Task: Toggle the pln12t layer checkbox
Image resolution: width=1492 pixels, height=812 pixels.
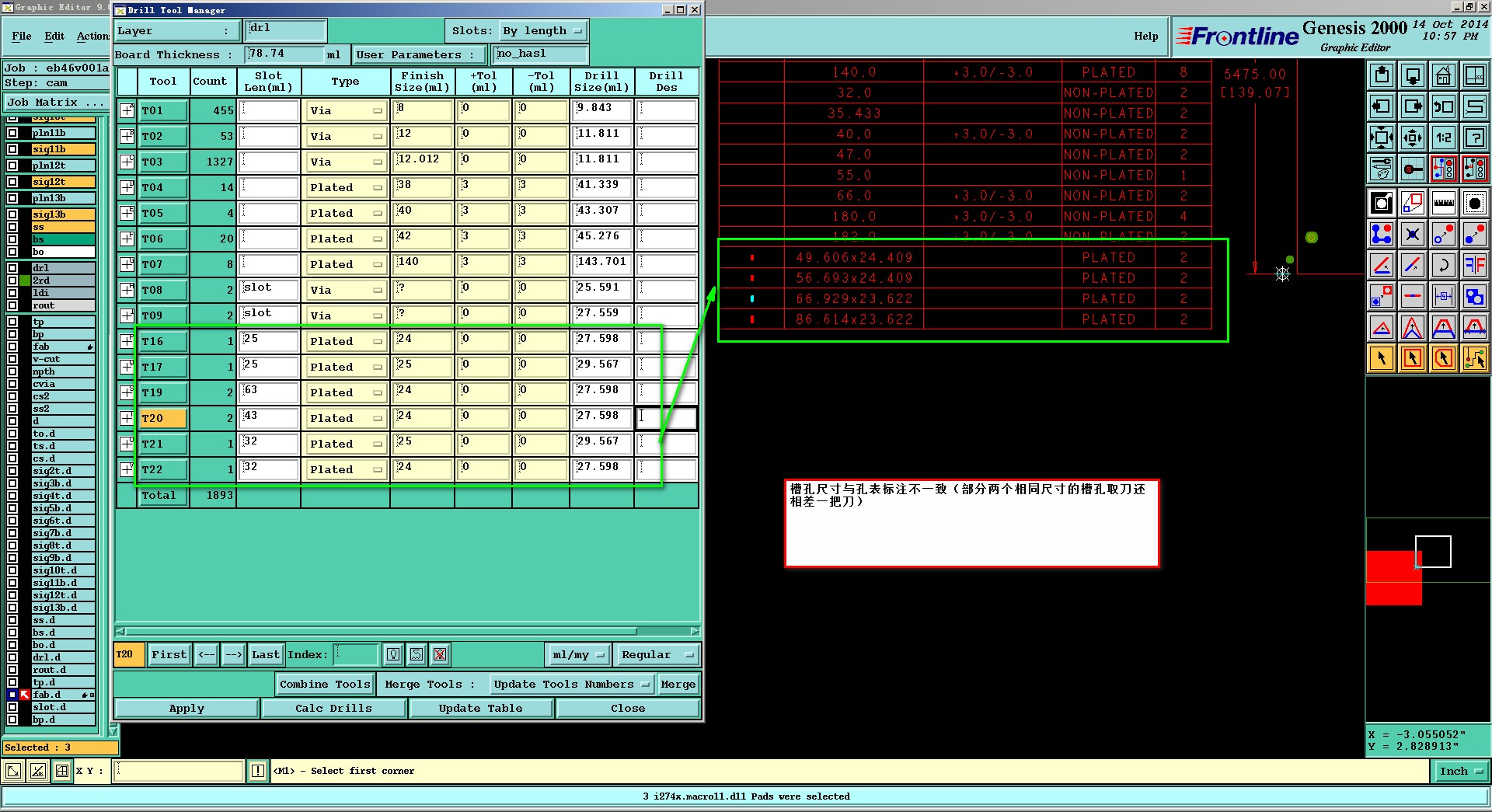Action: coord(12,166)
